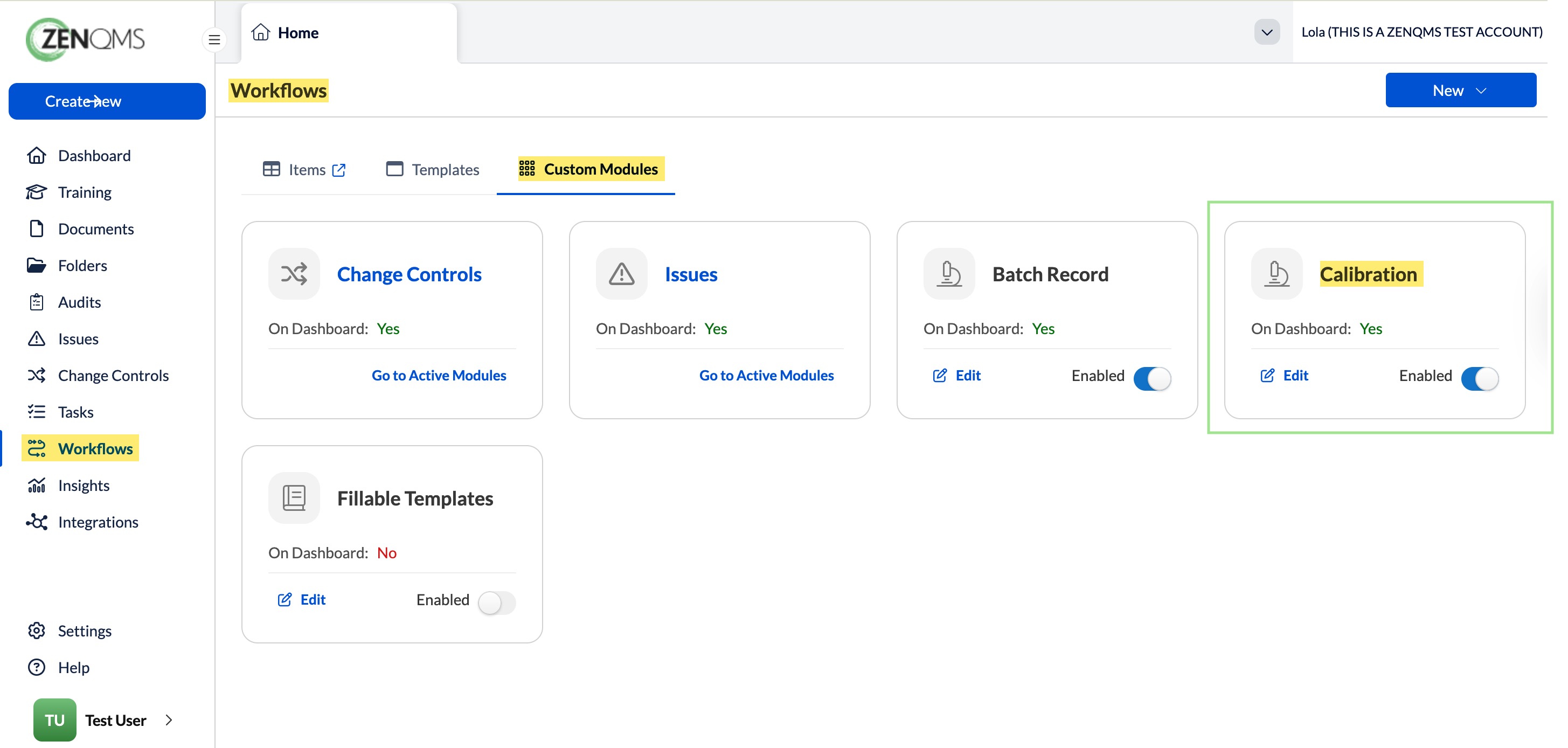Click the Templates tab window icon
The height and width of the screenshot is (748, 1568).
coord(394,169)
